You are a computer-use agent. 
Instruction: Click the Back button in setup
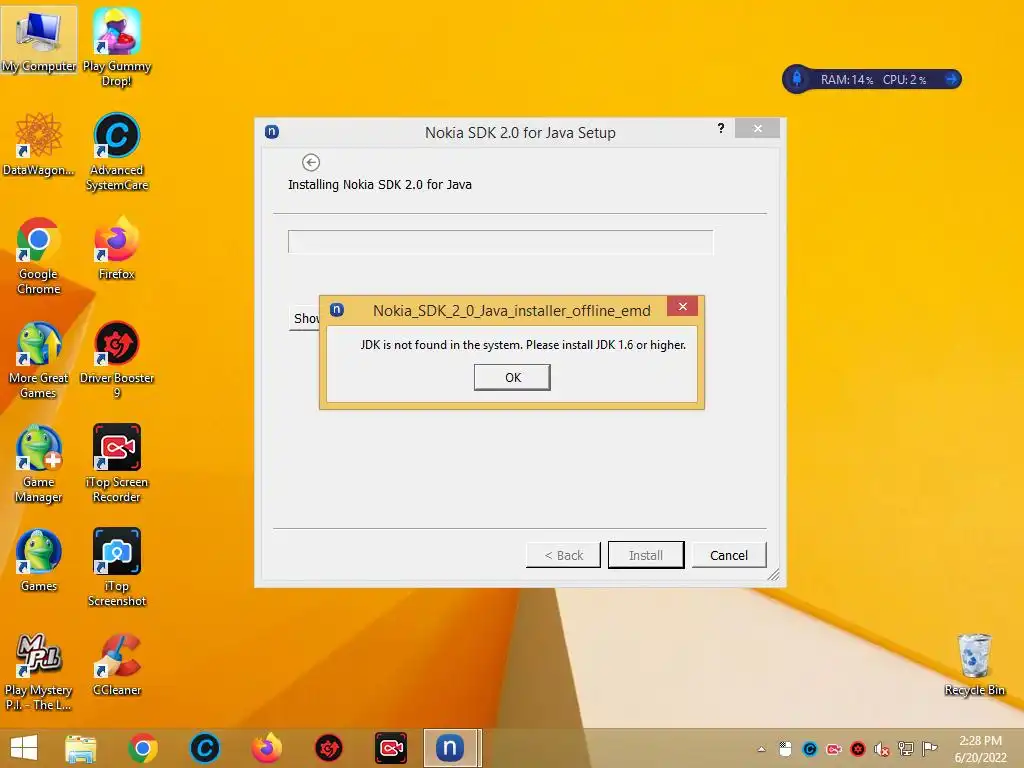click(563, 555)
